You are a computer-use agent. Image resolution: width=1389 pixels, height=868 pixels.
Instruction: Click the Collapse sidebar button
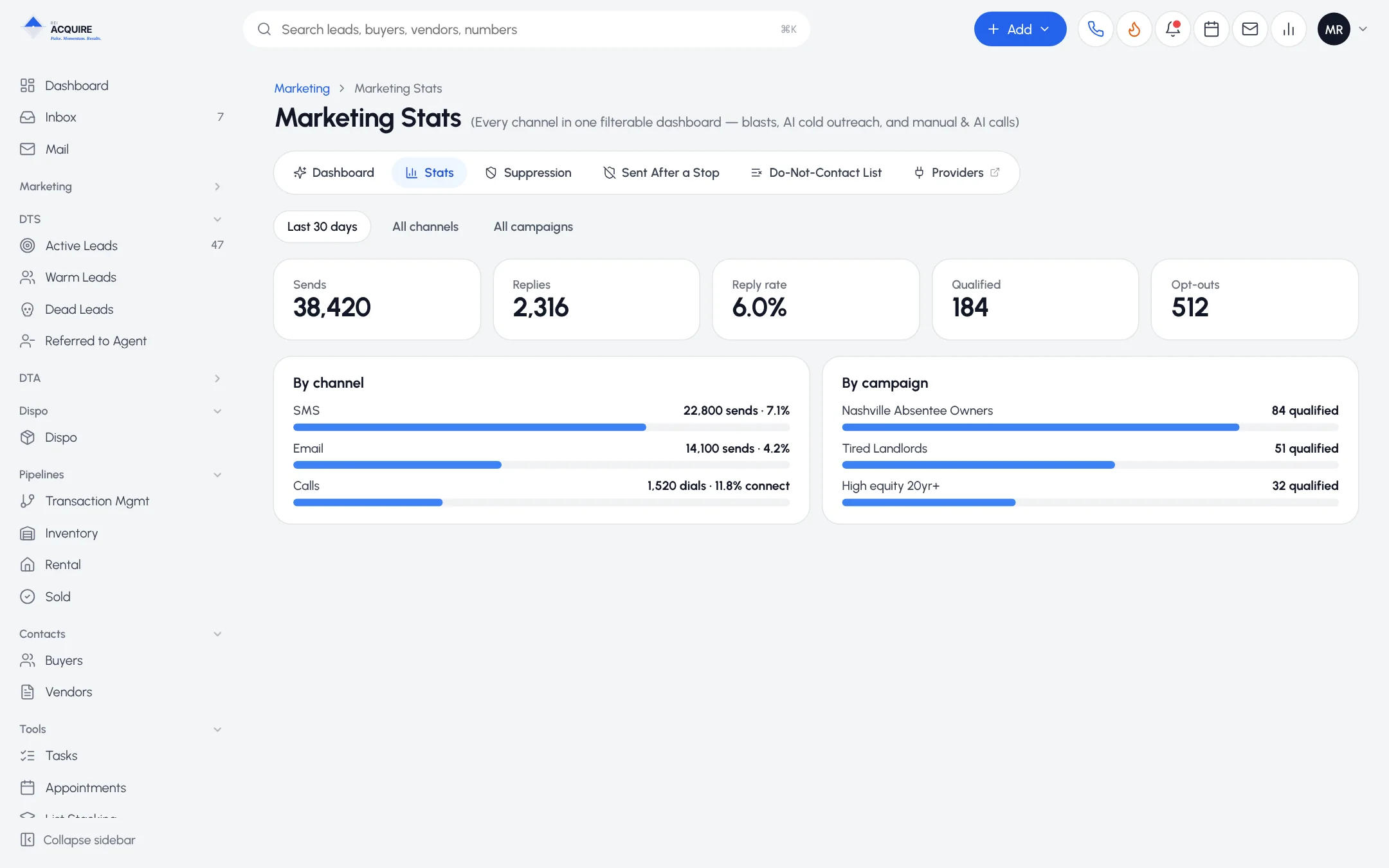coord(78,840)
